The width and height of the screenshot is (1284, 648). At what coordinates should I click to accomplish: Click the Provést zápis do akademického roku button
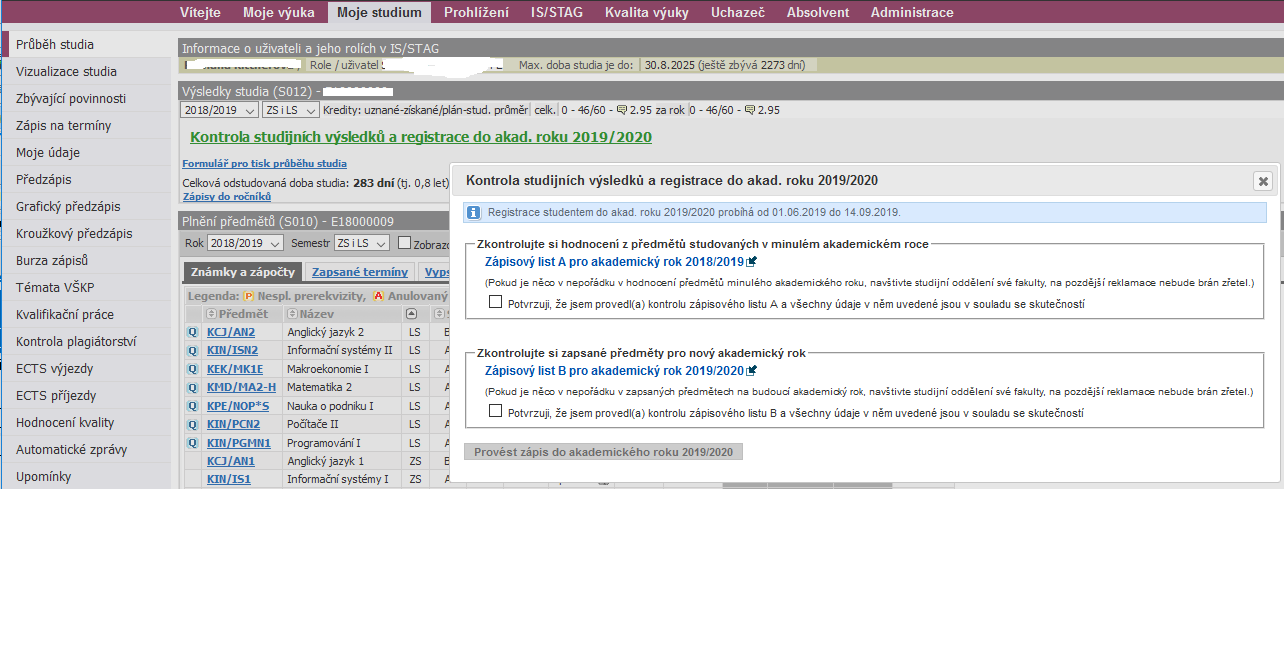(603, 452)
